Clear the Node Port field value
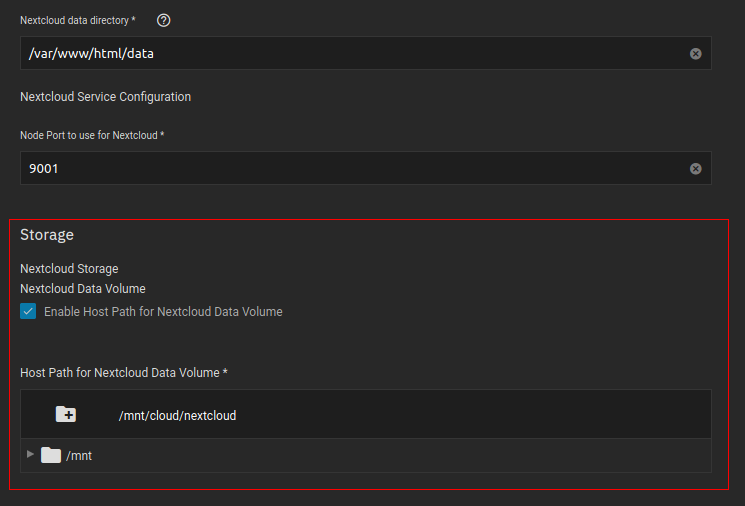The image size is (745, 506). click(x=696, y=169)
